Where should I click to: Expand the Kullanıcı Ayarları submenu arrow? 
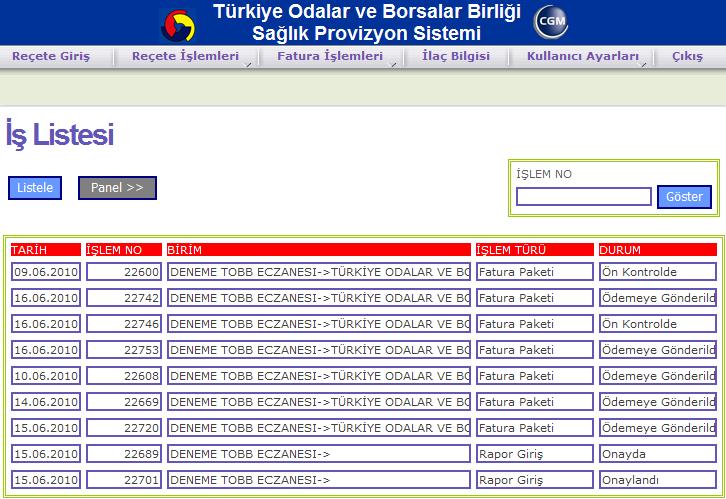644,64
